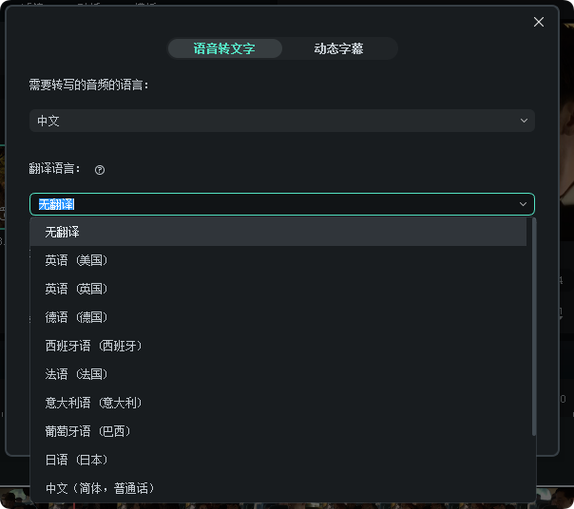This screenshot has height=509, width=574.
Task: Select 葡萄牙语（巴西） option
Action: pyautogui.click(x=278, y=431)
